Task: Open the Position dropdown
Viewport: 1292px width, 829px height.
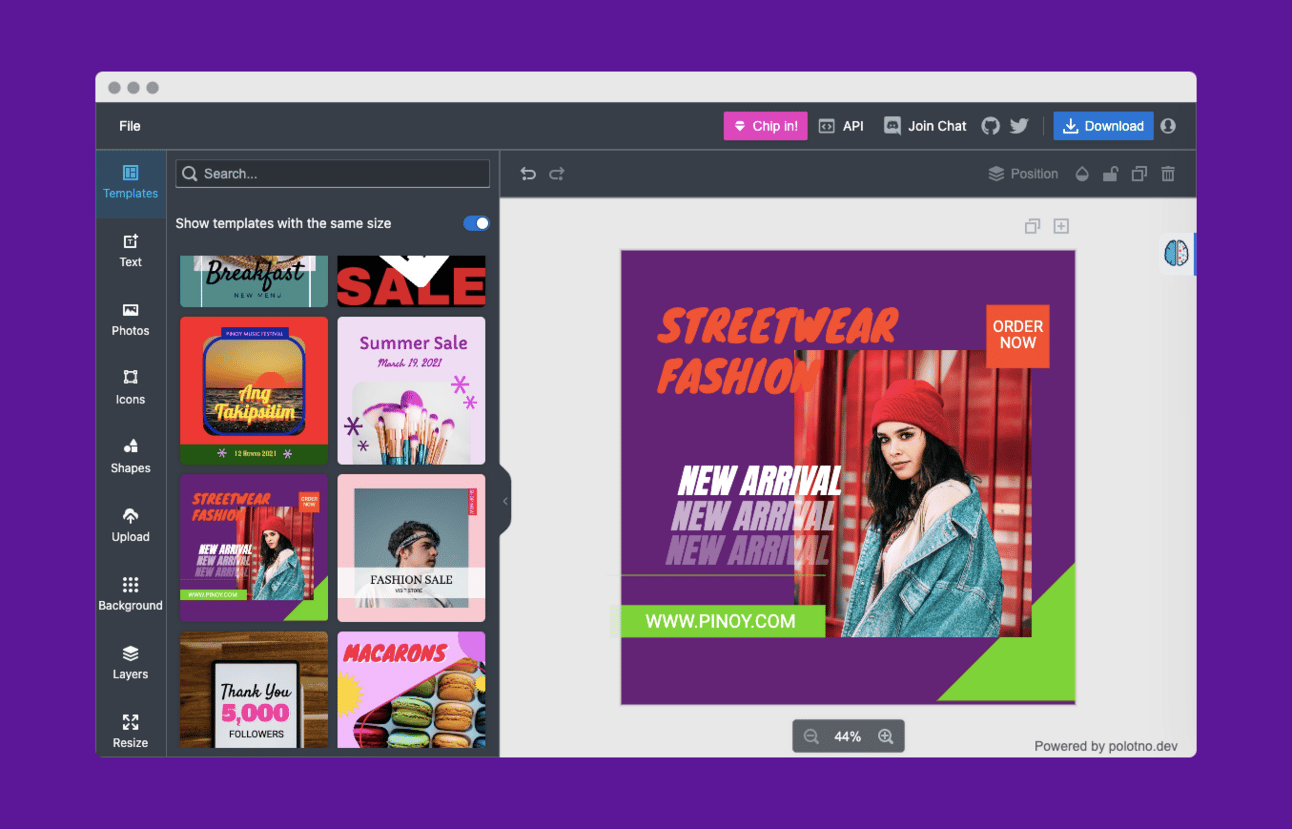Action: click(1023, 174)
